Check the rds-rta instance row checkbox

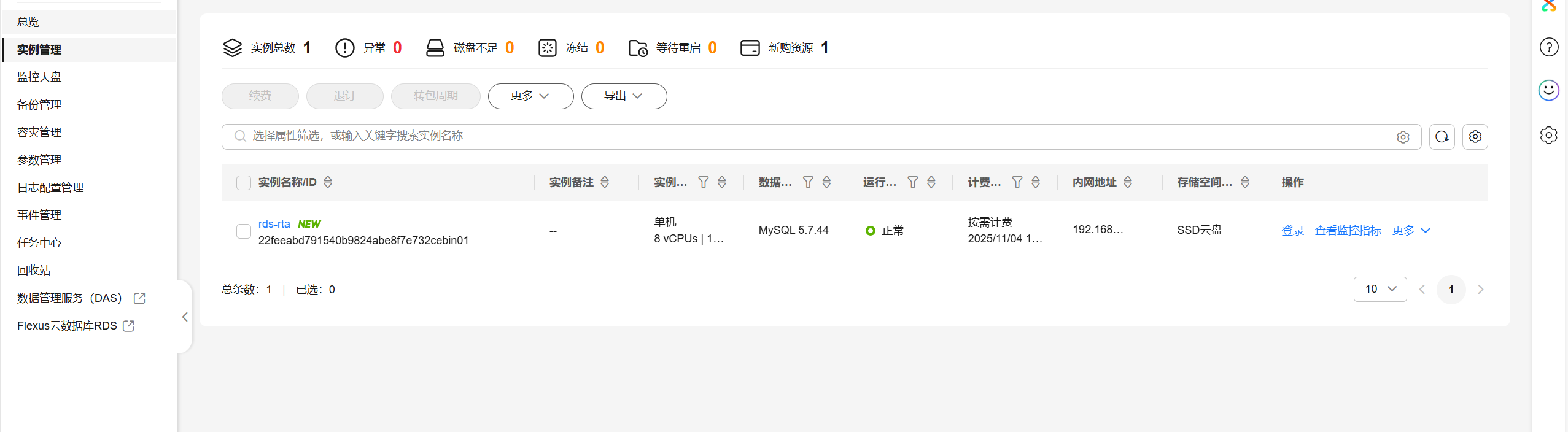pos(244,231)
